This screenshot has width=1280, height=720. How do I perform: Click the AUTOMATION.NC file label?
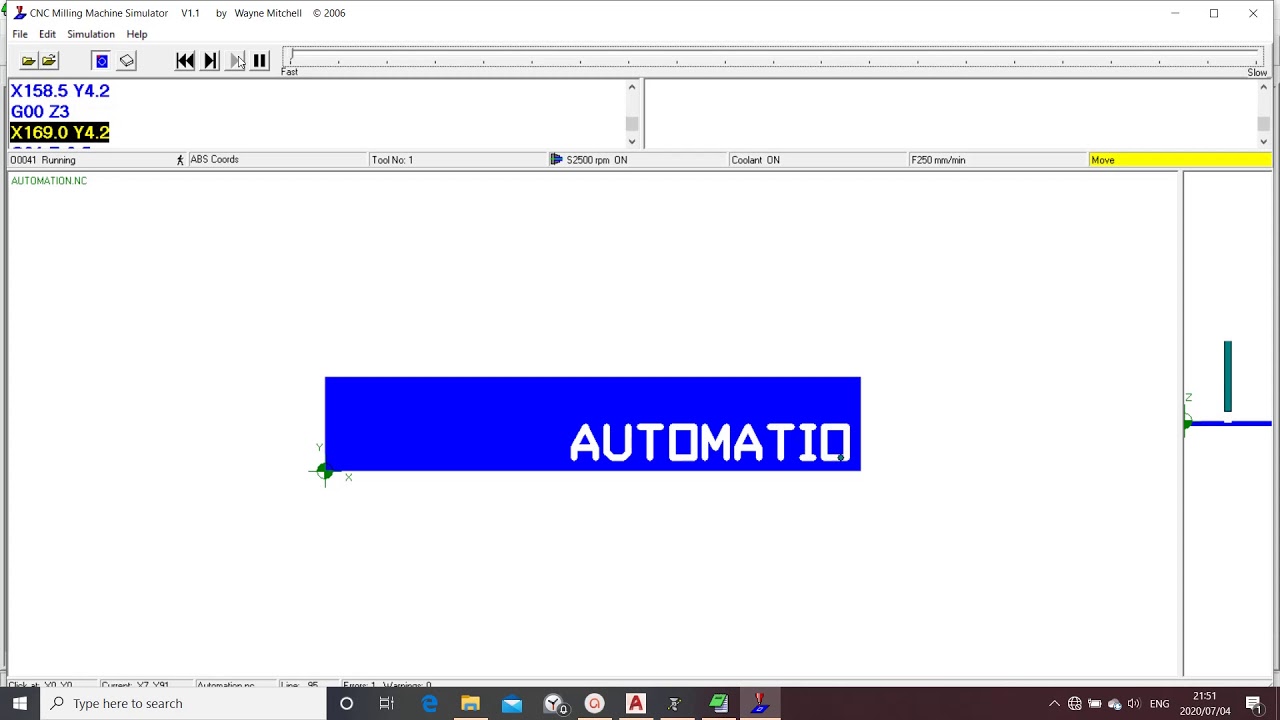click(49, 181)
